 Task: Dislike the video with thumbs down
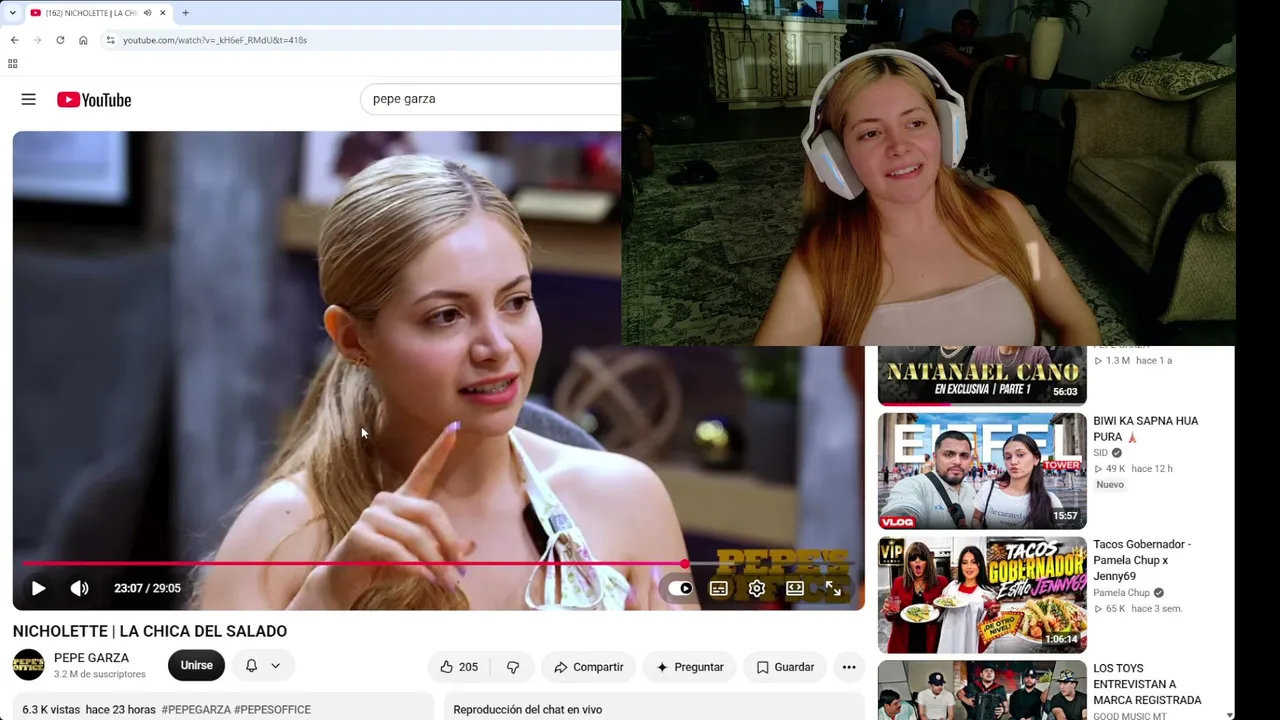[513, 667]
